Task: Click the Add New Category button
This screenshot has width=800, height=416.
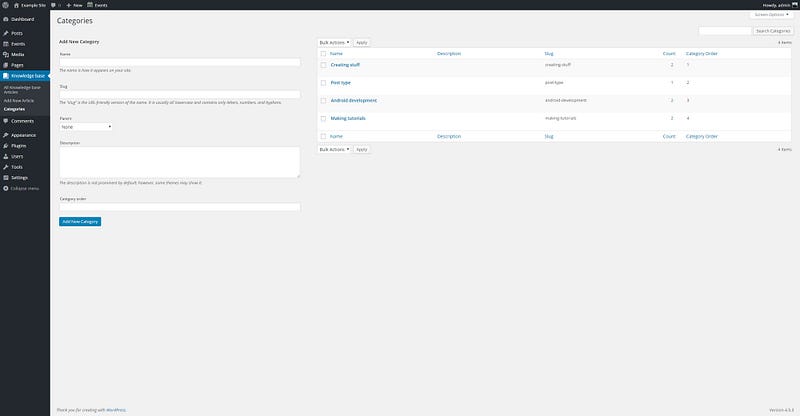Action: (80, 222)
